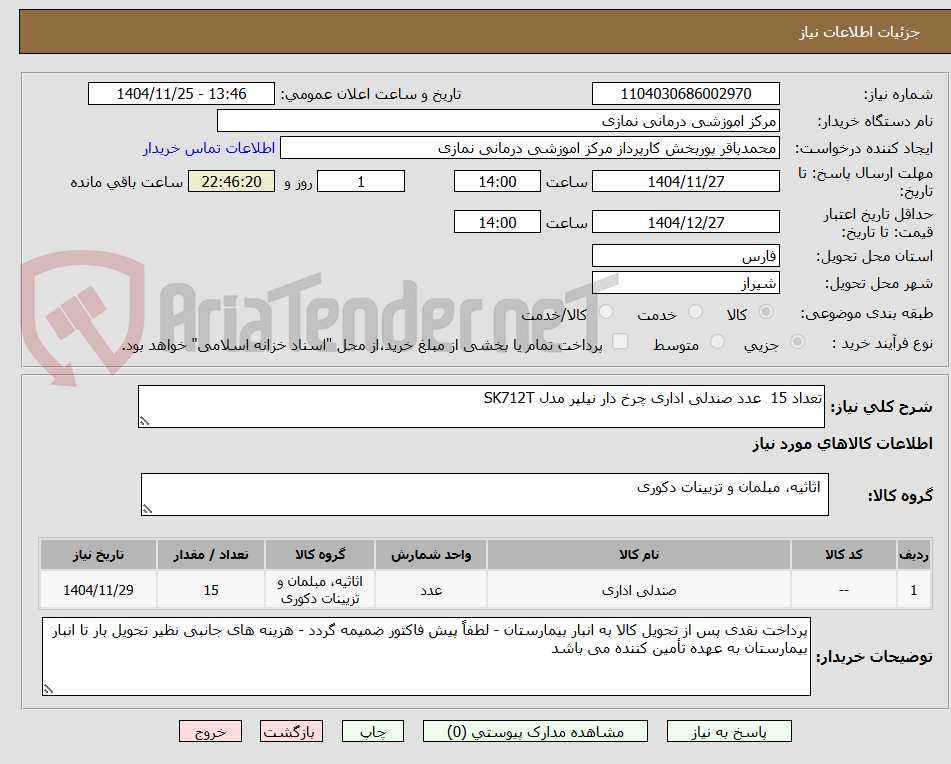Click the بازگشت back button
Image resolution: width=951 pixels, height=764 pixels.
click(x=291, y=731)
